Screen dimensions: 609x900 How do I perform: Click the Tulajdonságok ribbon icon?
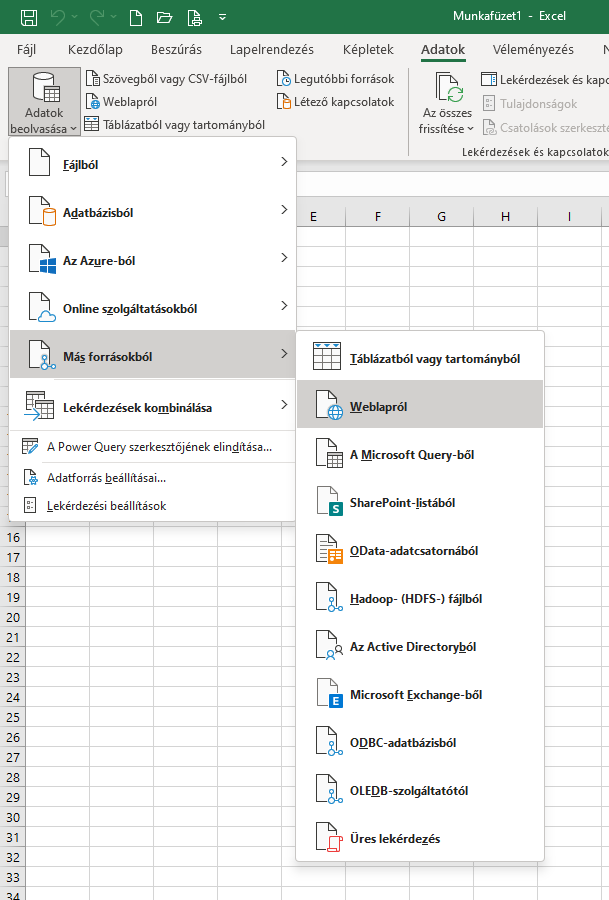(488, 103)
